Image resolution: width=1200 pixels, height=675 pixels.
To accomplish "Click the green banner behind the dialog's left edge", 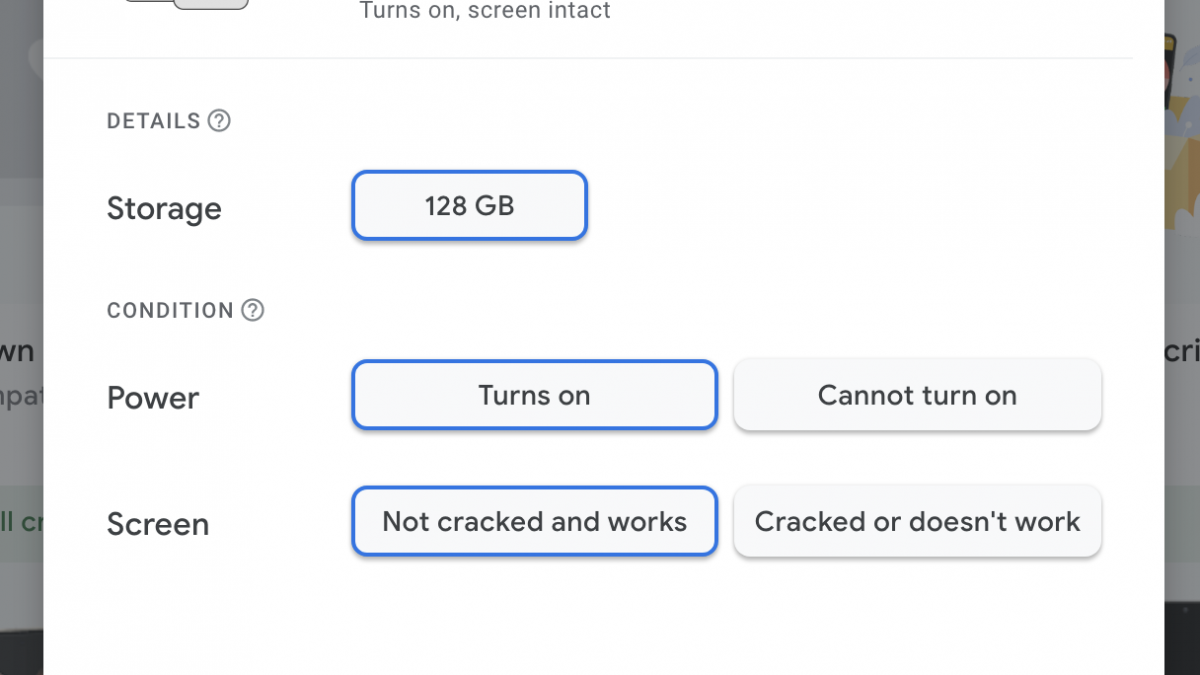I will [x=20, y=522].
